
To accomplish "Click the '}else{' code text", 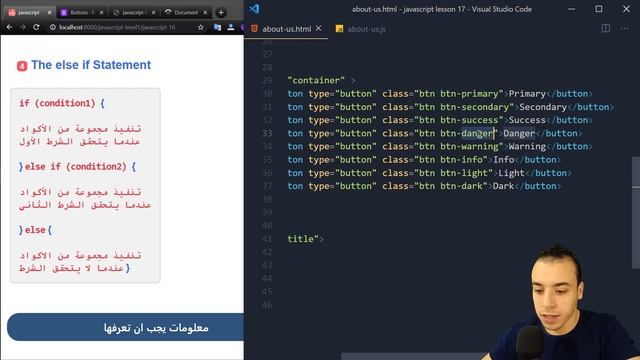I will (35, 230).
